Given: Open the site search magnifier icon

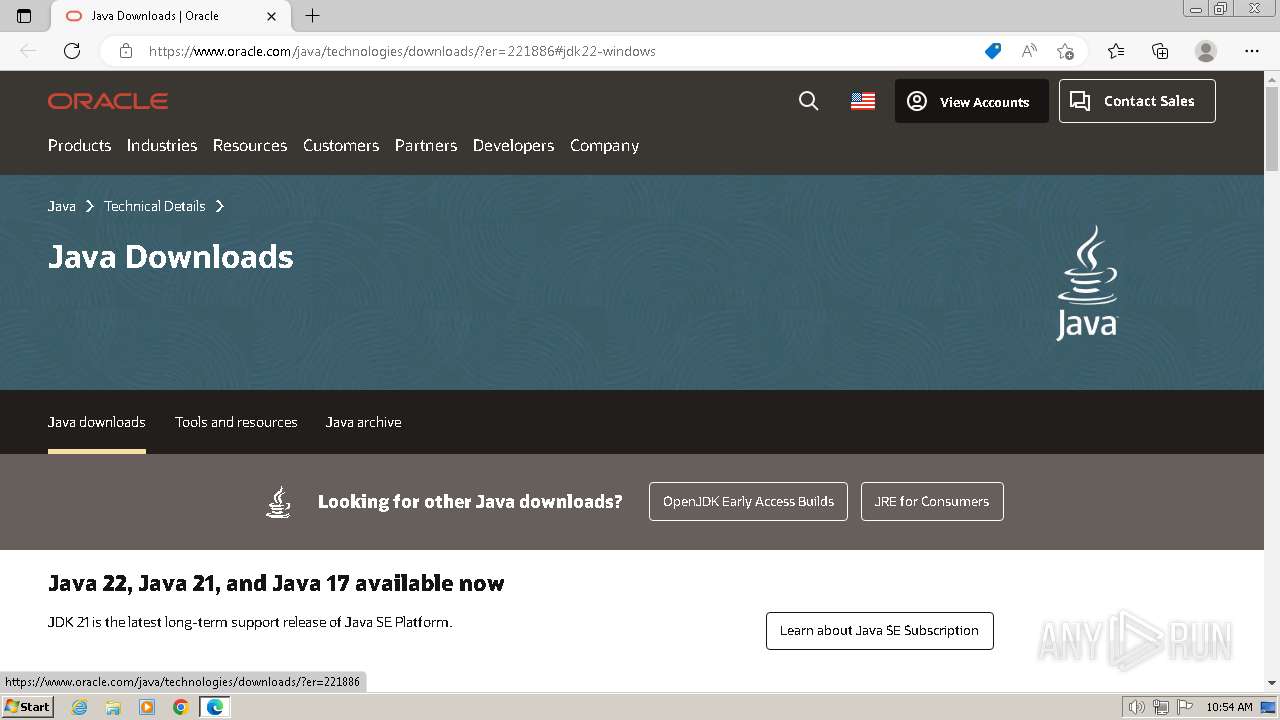Looking at the screenshot, I should pyautogui.click(x=809, y=101).
